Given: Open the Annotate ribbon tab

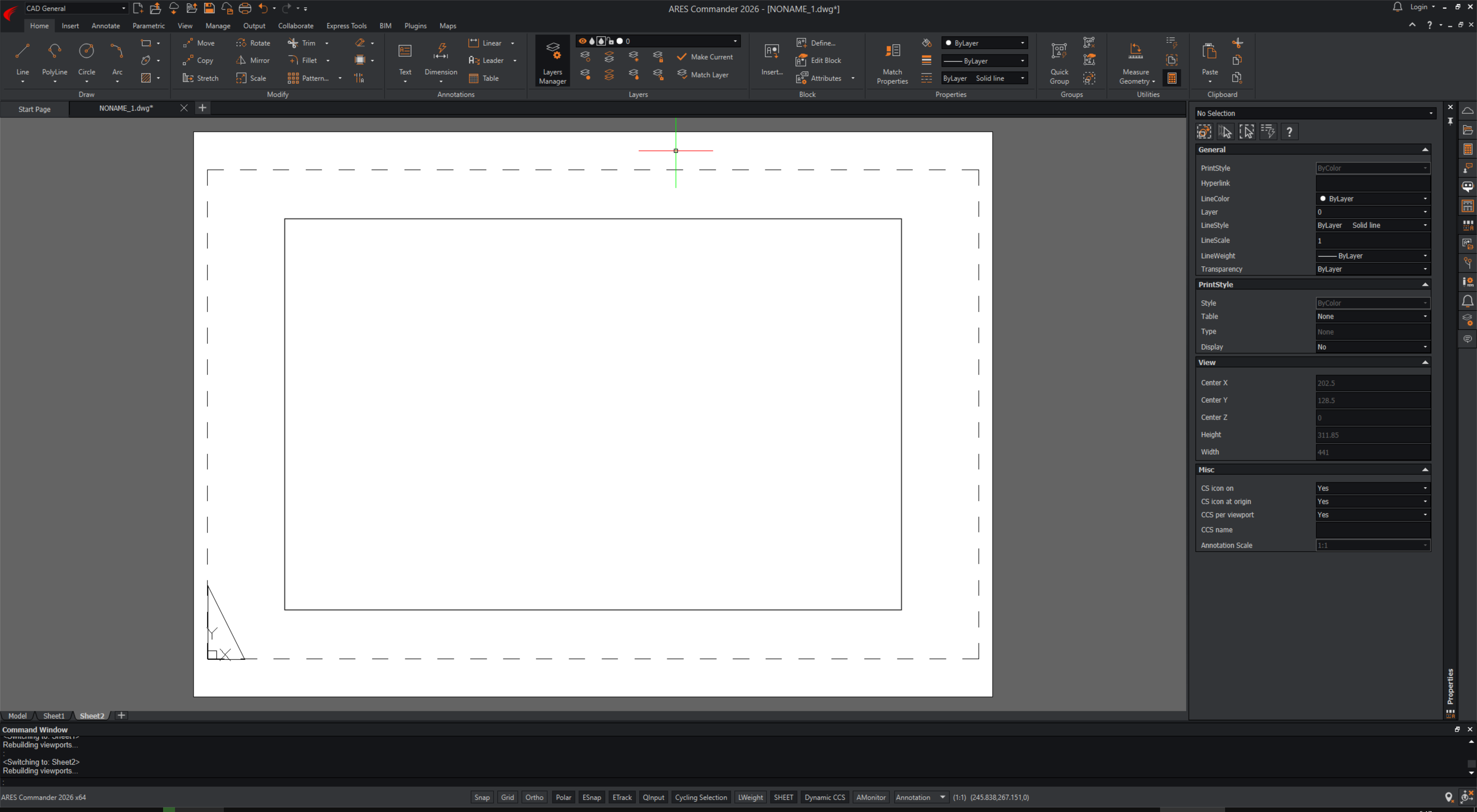Looking at the screenshot, I should (x=105, y=26).
